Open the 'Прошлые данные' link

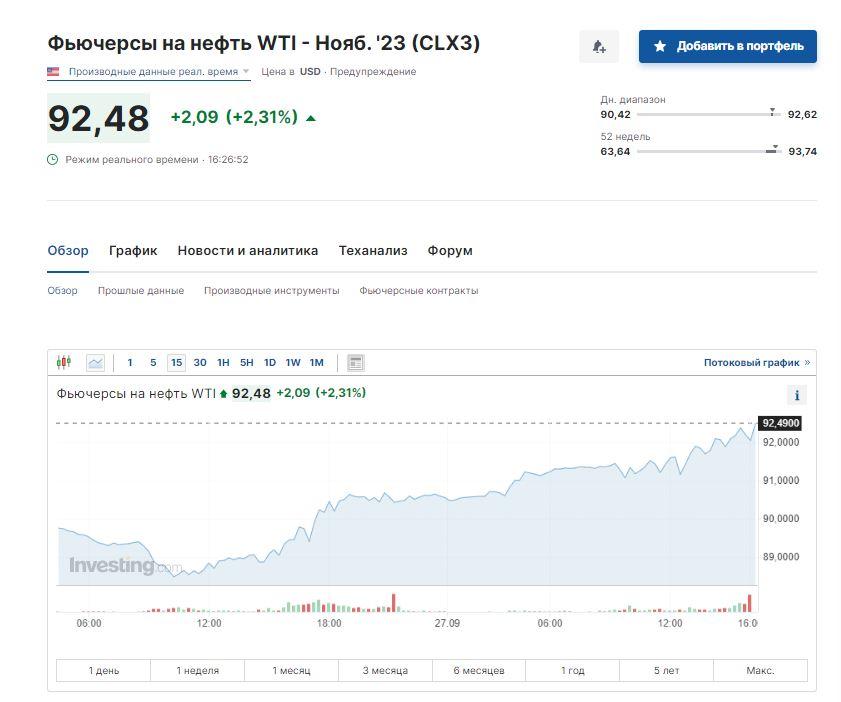(141, 290)
